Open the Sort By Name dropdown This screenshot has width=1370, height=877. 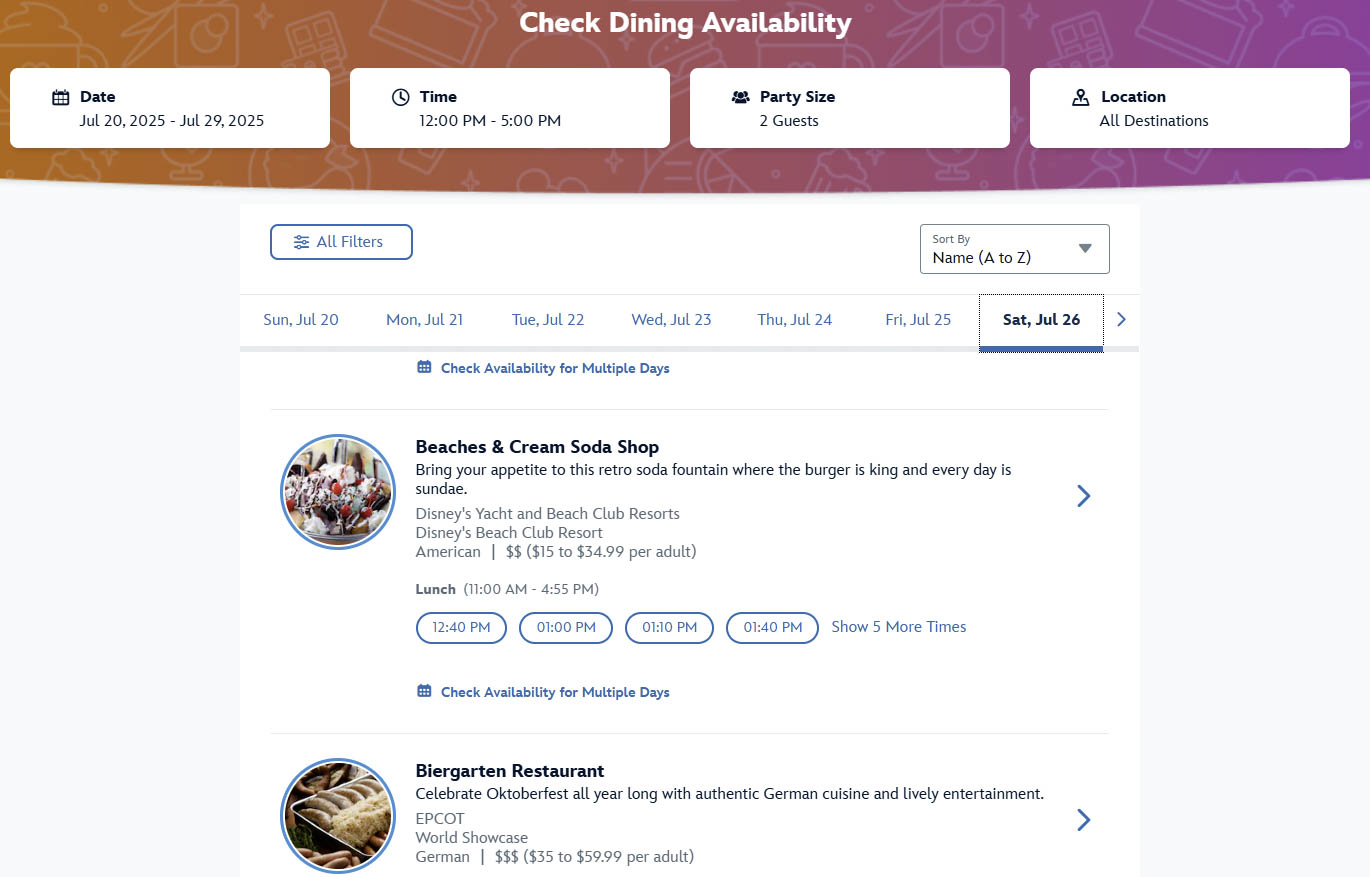click(x=1014, y=249)
